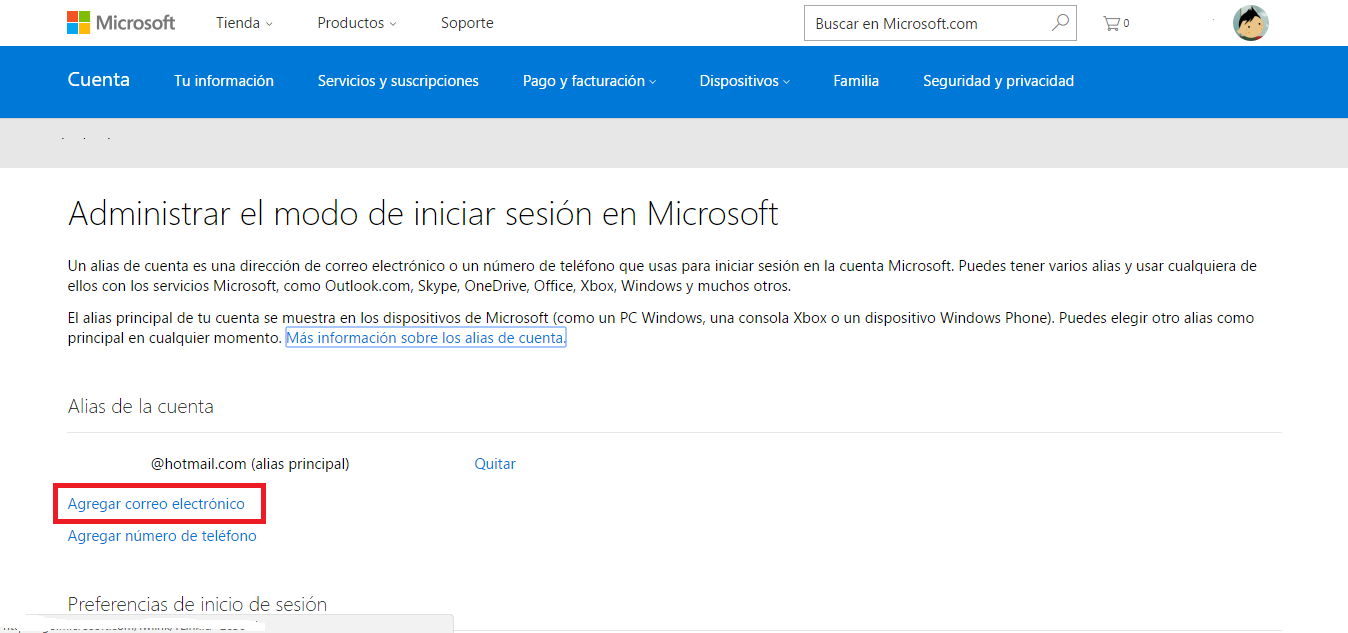The height and width of the screenshot is (633, 1348).
Task: Focus the Buscar en Microsoft.com search field
Action: tap(940, 23)
